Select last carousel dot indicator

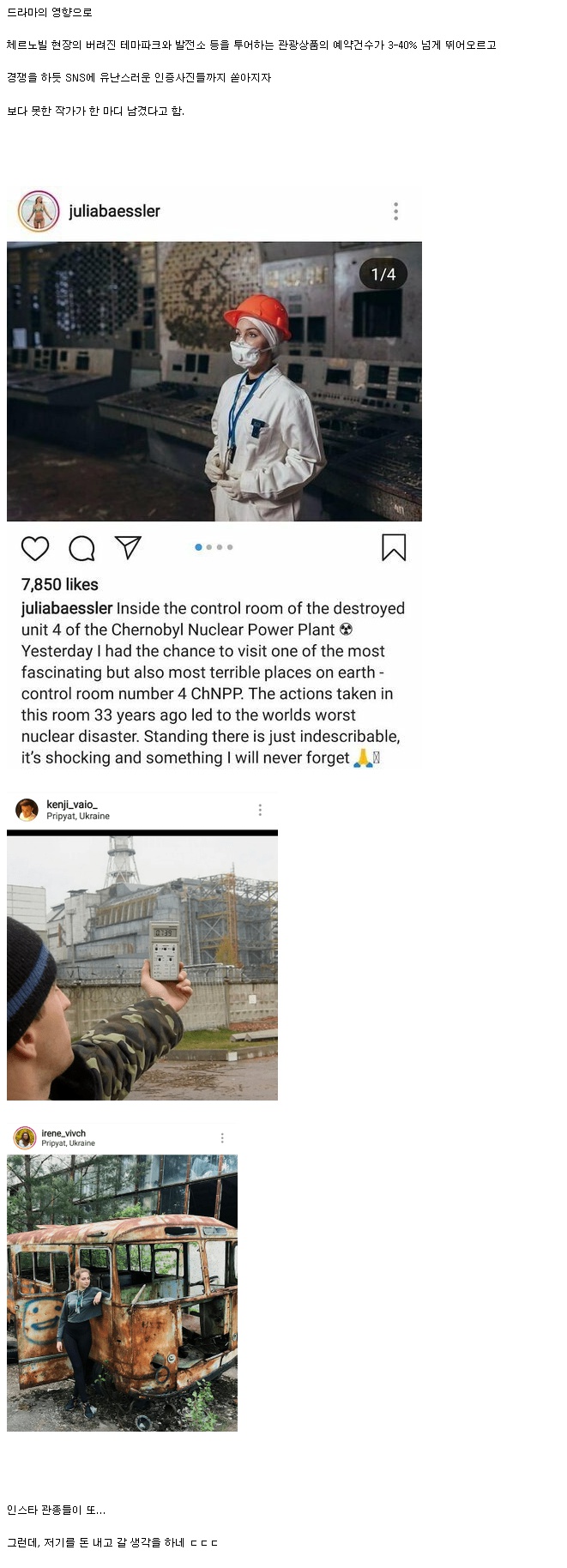pyautogui.click(x=230, y=547)
